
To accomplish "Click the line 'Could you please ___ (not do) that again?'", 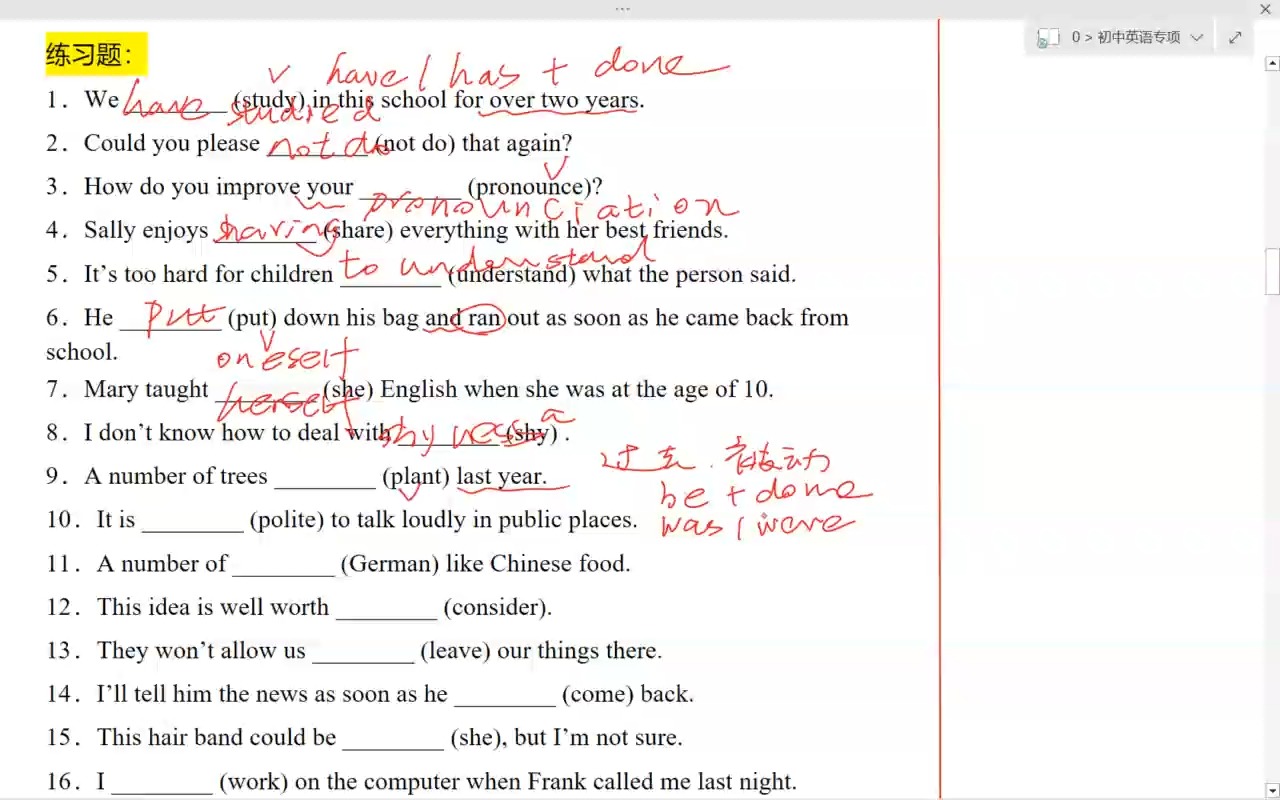I will point(309,143).
